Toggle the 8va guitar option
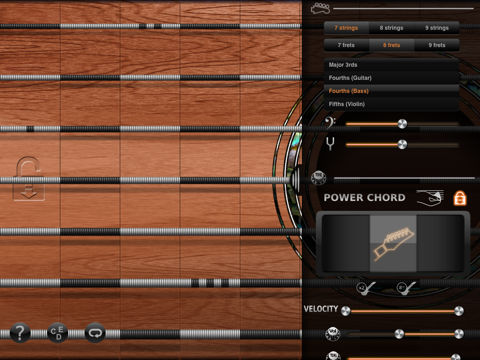Viewport: 480px width, 360px height. click(406, 288)
